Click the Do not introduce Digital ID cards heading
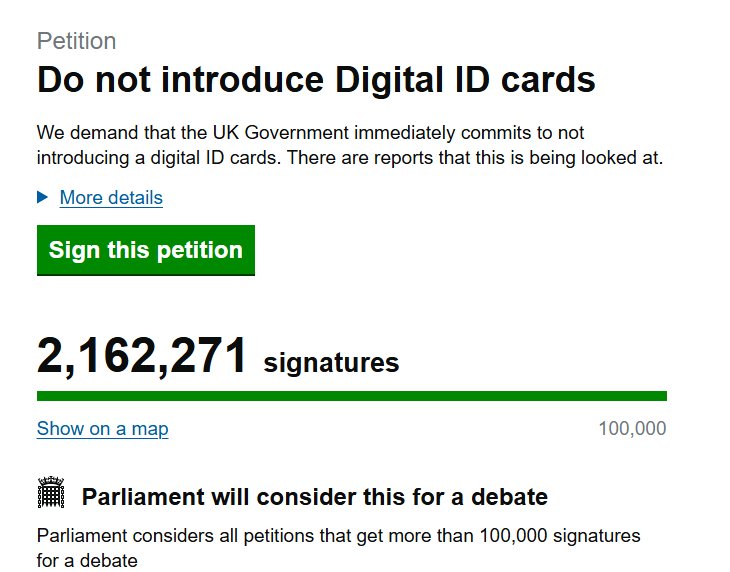Viewport: 730px width, 572px height. (316, 80)
